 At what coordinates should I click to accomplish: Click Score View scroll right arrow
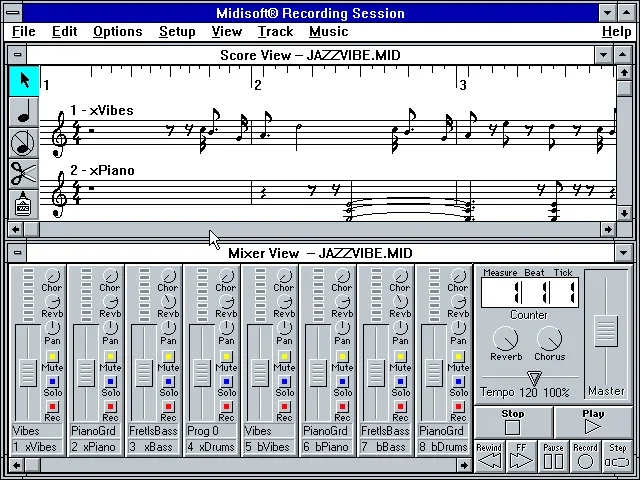(x=608, y=229)
